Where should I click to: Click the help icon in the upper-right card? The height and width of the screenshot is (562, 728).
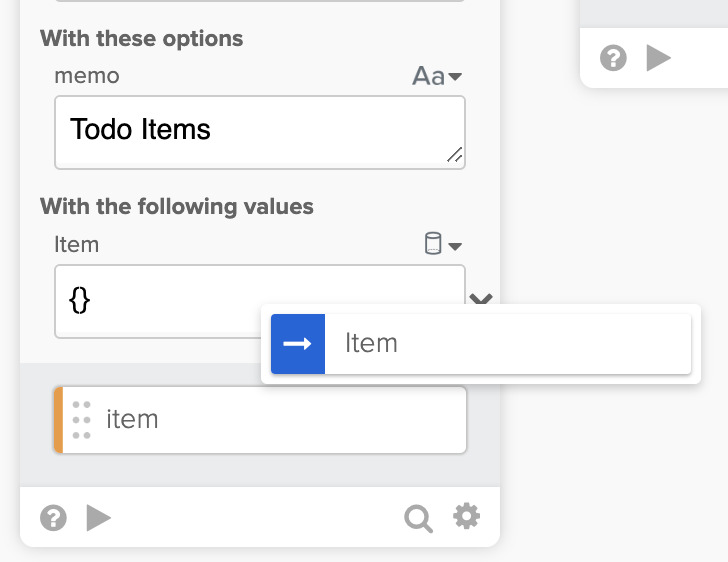(613, 58)
